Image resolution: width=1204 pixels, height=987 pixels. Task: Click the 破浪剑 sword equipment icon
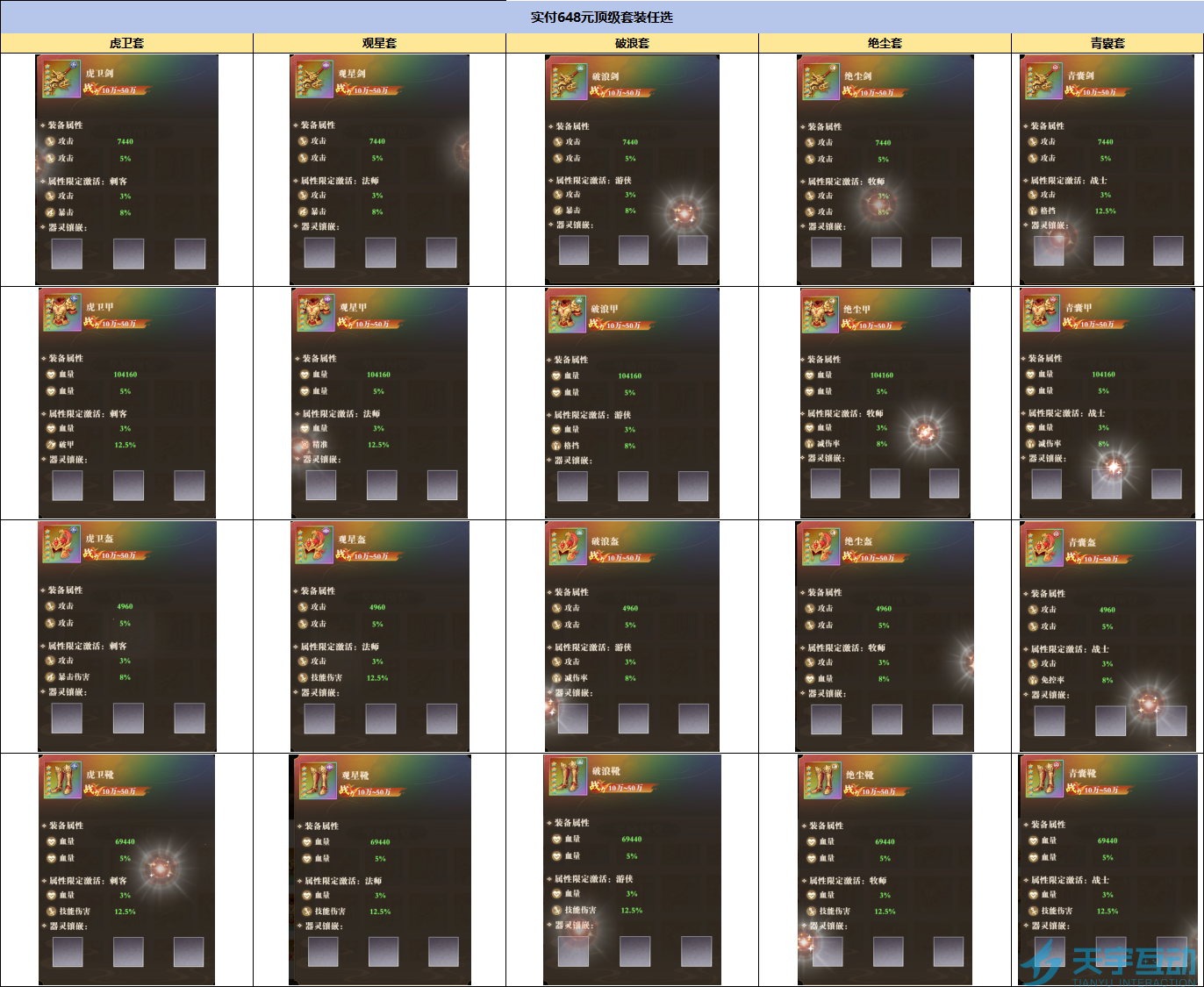[569, 82]
